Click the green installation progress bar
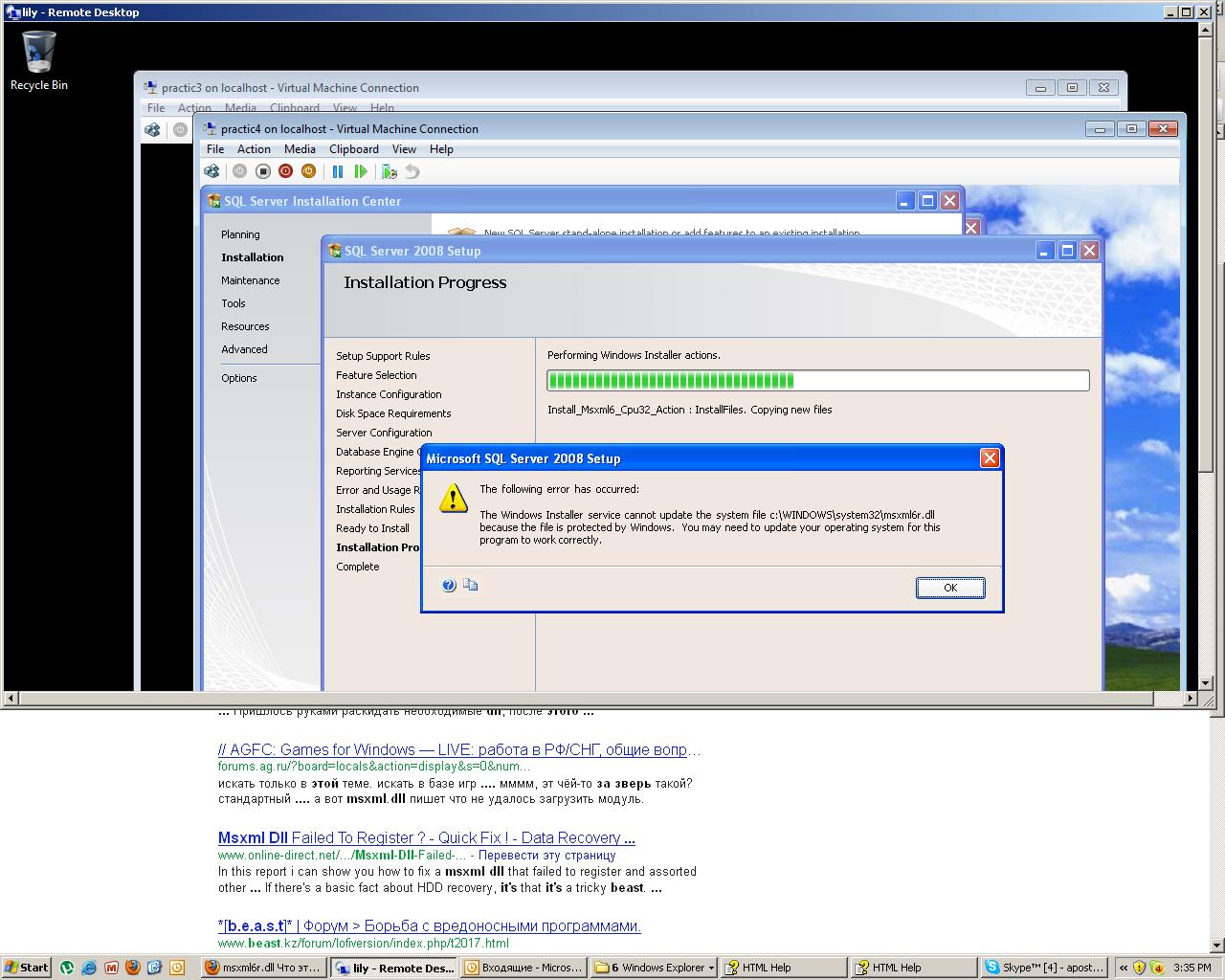The width and height of the screenshot is (1225, 980). [x=818, y=380]
